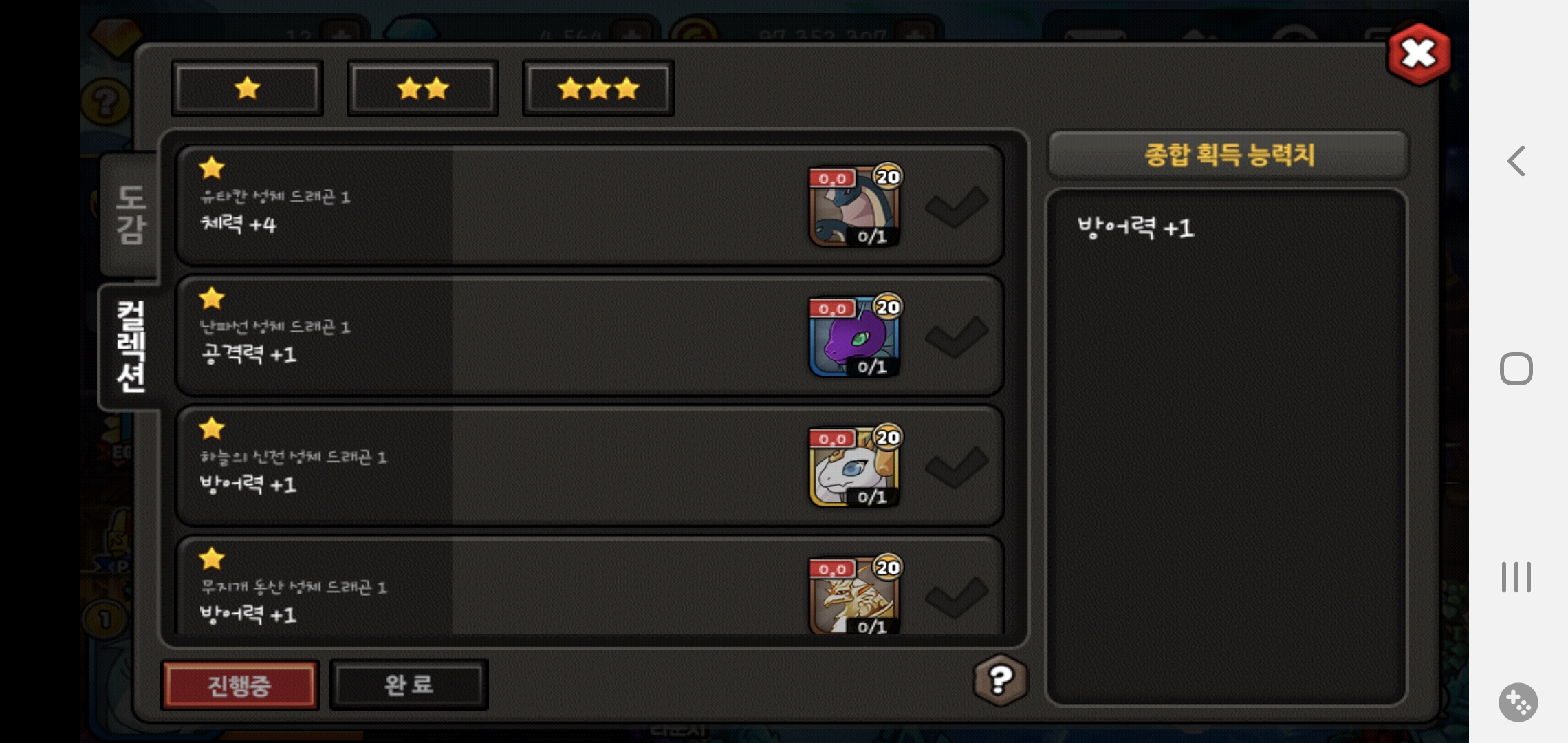Tap the purple dragon portrait icon

coord(854,336)
